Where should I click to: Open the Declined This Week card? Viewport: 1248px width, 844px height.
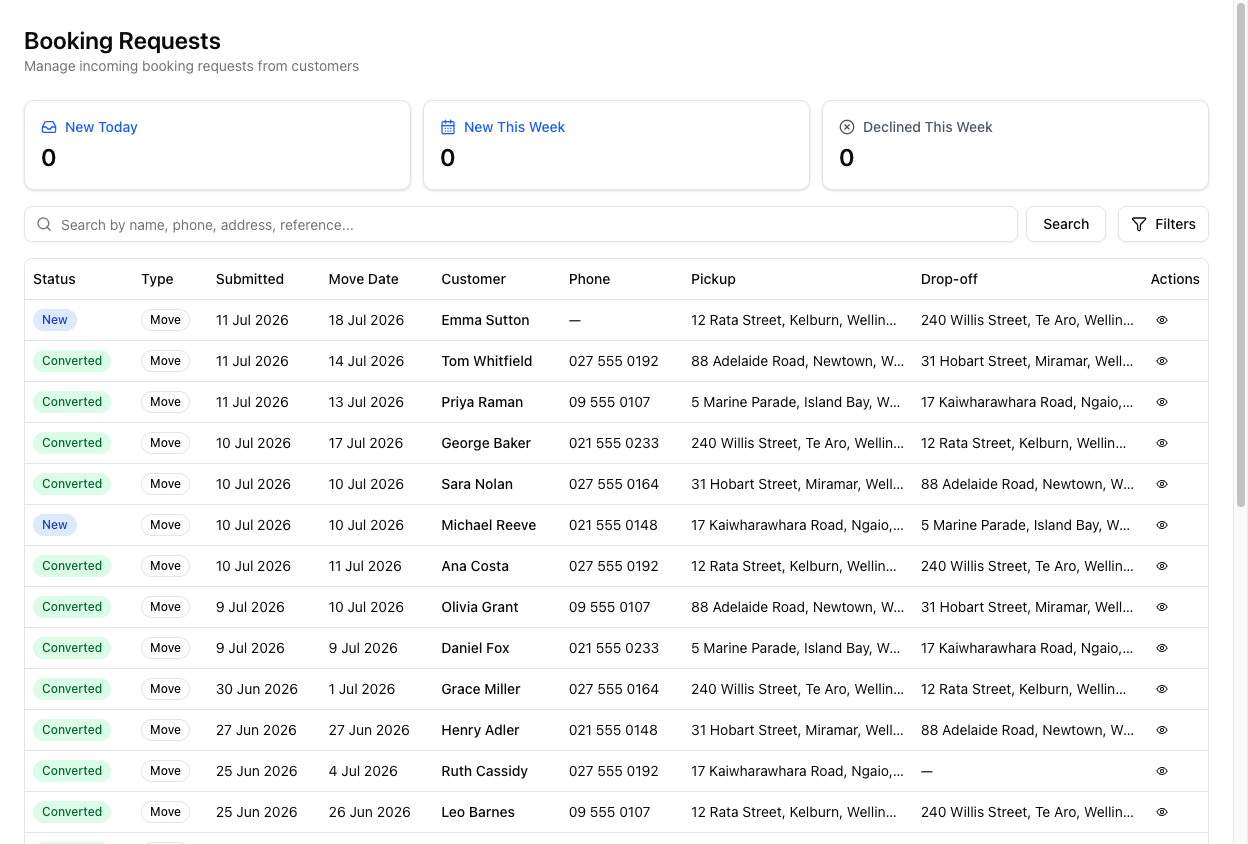(x=1015, y=145)
